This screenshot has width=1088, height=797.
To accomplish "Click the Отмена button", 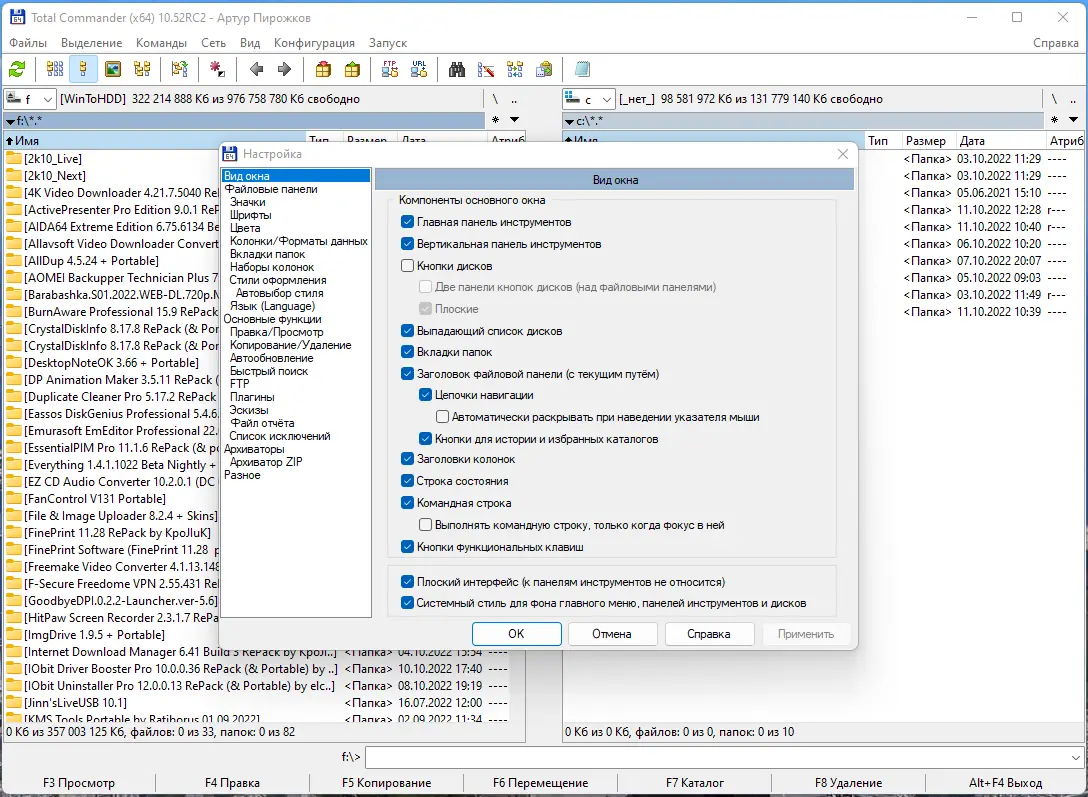I will click(612, 634).
